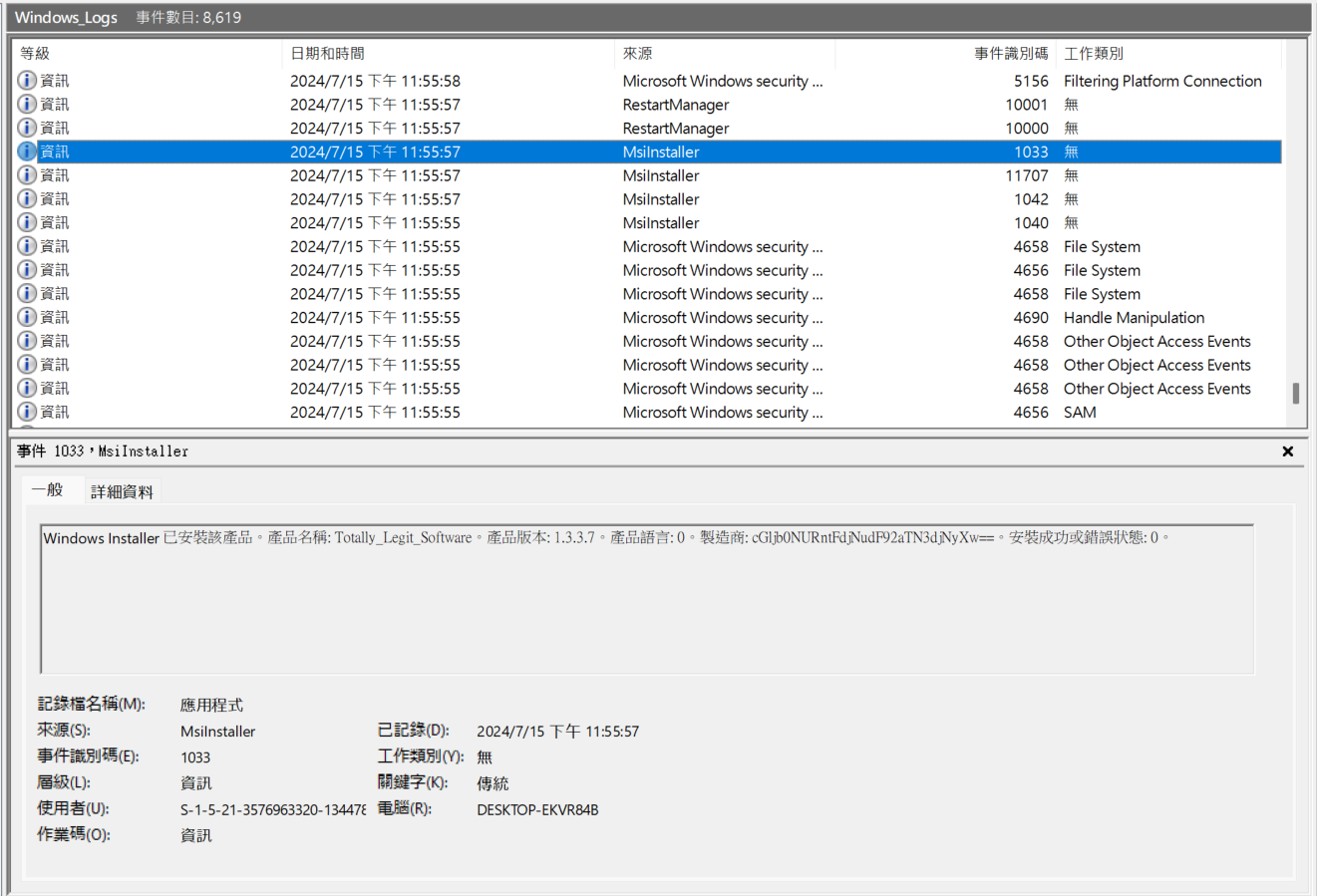Click inside the Windows Installer description text box

(647, 599)
